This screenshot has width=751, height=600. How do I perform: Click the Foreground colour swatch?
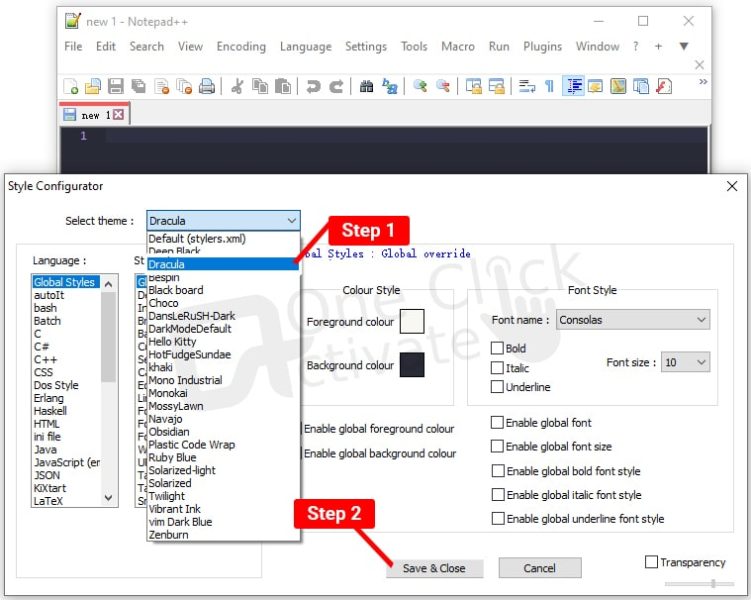[x=412, y=321]
